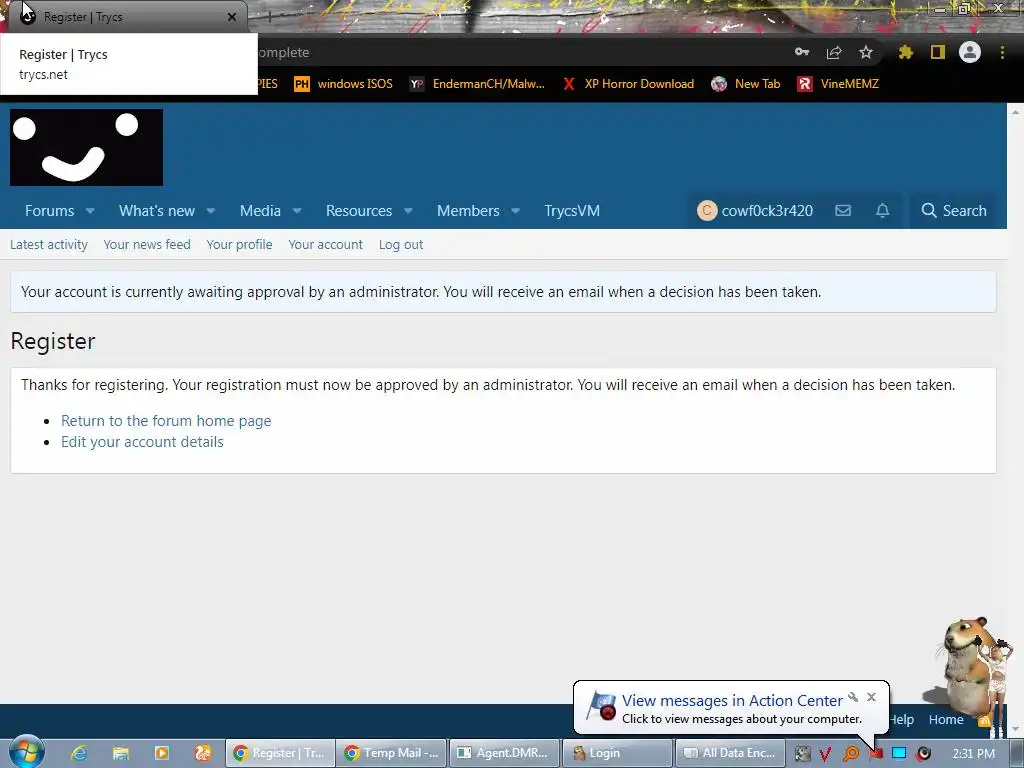The image size is (1024, 768).
Task: Click the share page icon
Action: click(x=834, y=52)
